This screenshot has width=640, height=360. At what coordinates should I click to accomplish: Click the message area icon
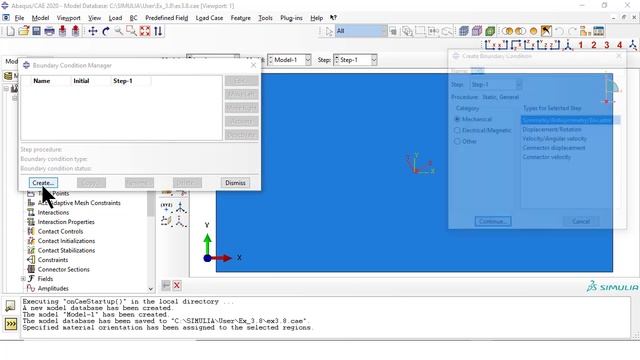click(11, 305)
